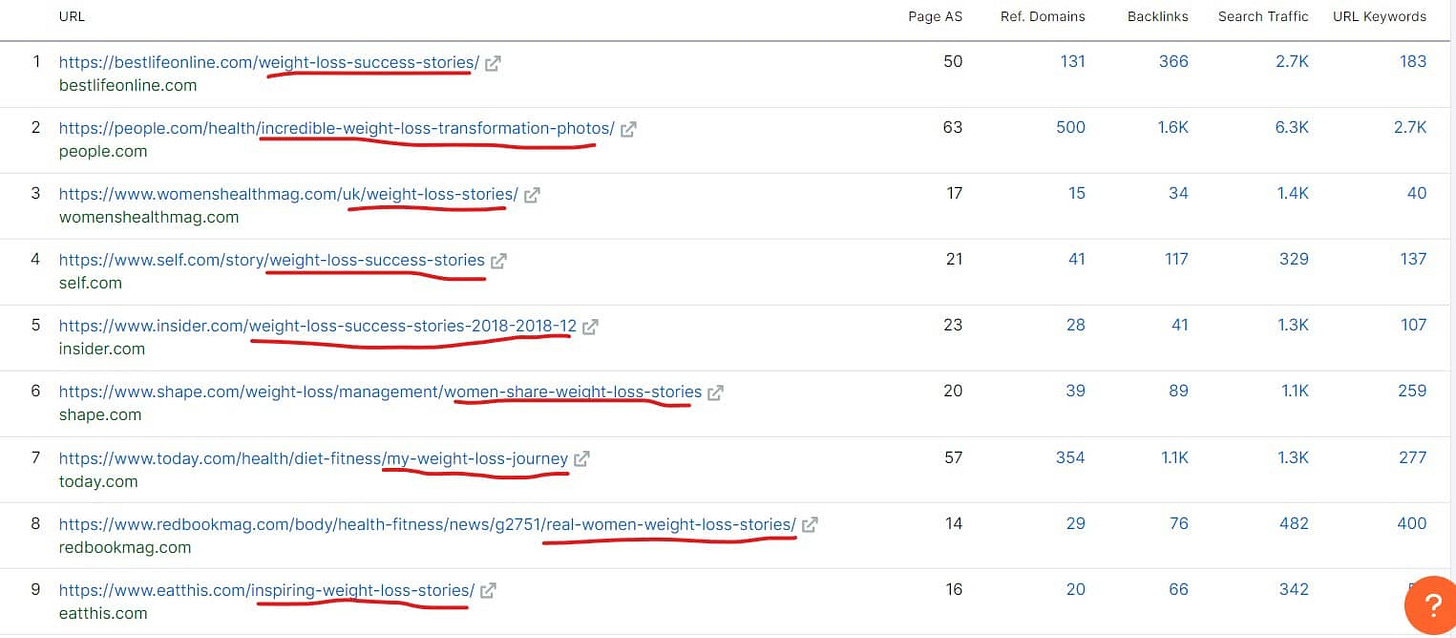This screenshot has height=638, width=1456.
Task: Sort results by Backlinks column header
Action: coord(1156,16)
